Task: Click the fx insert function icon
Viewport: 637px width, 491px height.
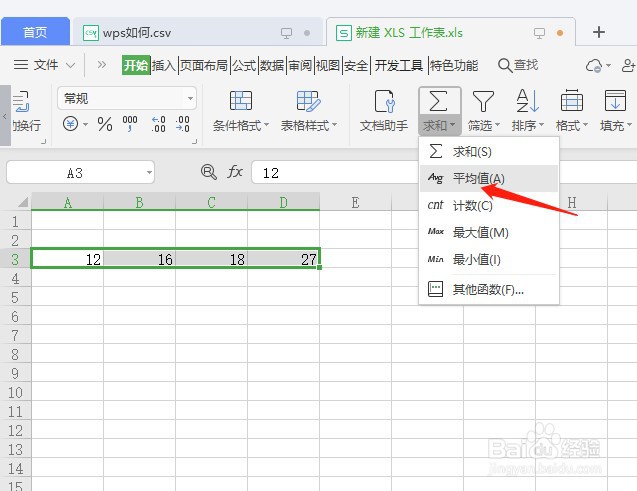Action: [235, 172]
